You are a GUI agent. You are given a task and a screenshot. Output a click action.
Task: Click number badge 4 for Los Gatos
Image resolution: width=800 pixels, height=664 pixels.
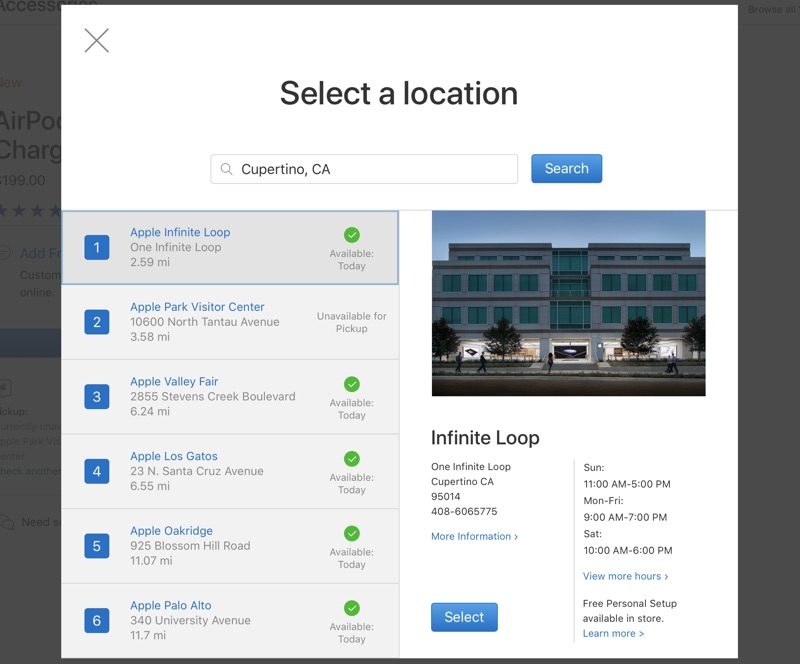(x=96, y=471)
